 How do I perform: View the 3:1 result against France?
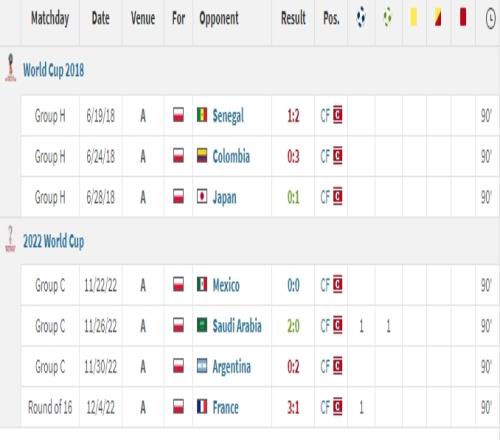pos(293,407)
